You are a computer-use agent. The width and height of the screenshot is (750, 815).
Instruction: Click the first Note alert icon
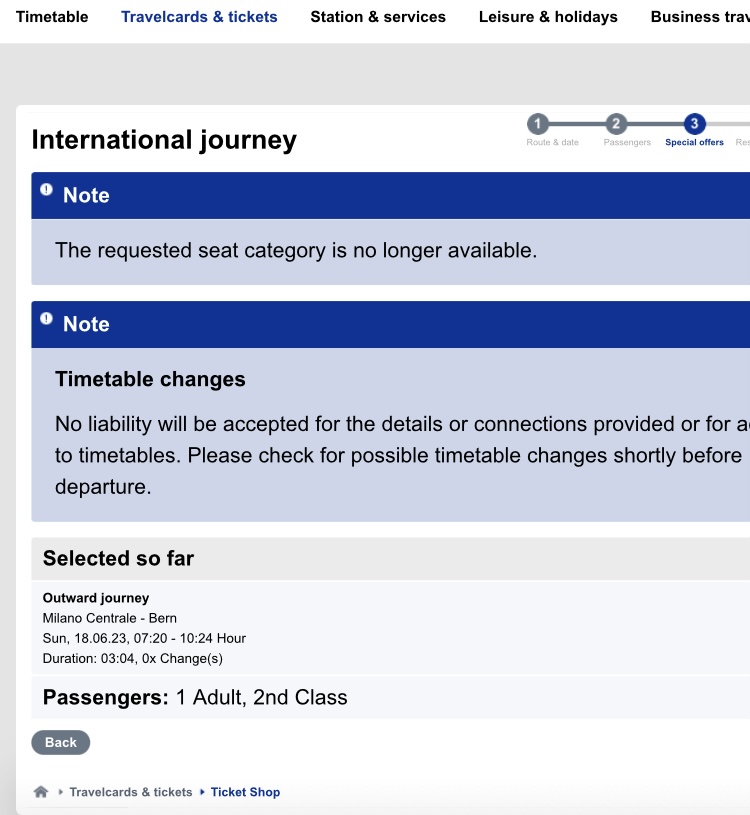click(x=46, y=189)
